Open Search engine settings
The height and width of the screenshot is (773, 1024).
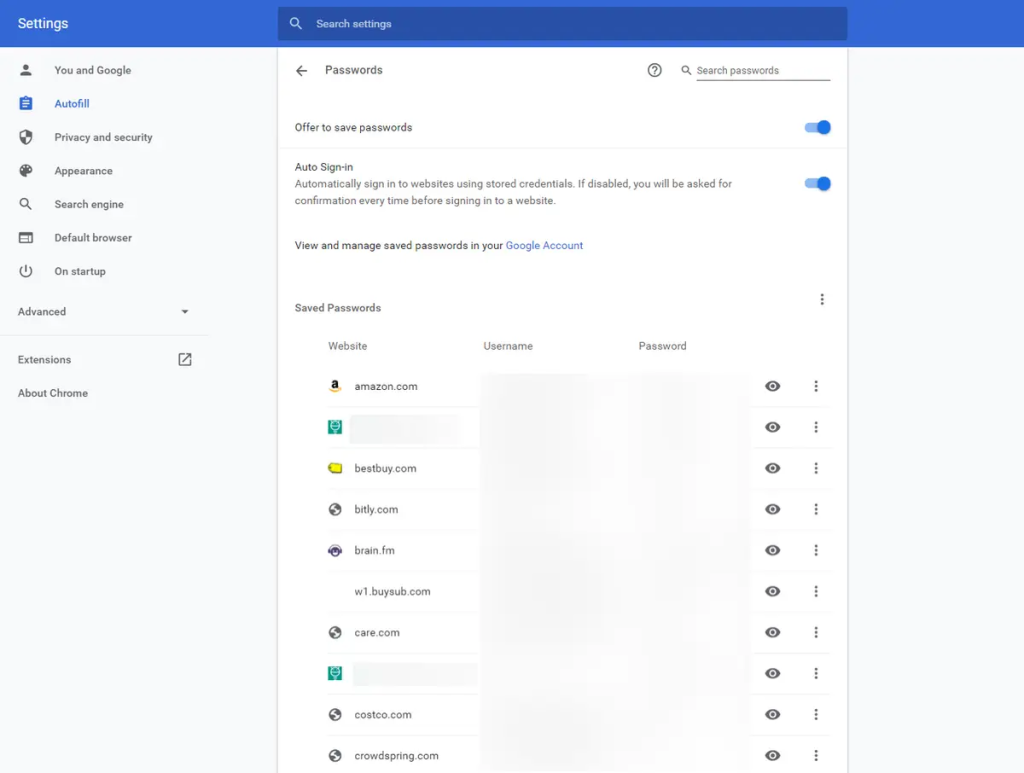89,204
